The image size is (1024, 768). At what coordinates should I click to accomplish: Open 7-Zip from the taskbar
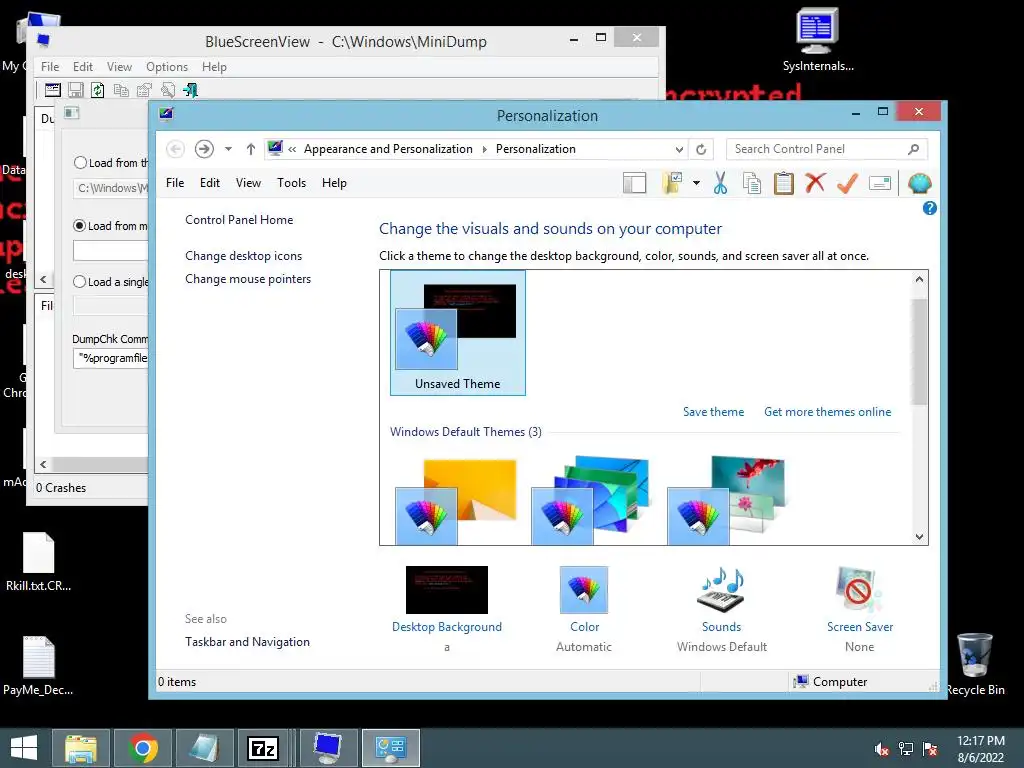pos(263,748)
